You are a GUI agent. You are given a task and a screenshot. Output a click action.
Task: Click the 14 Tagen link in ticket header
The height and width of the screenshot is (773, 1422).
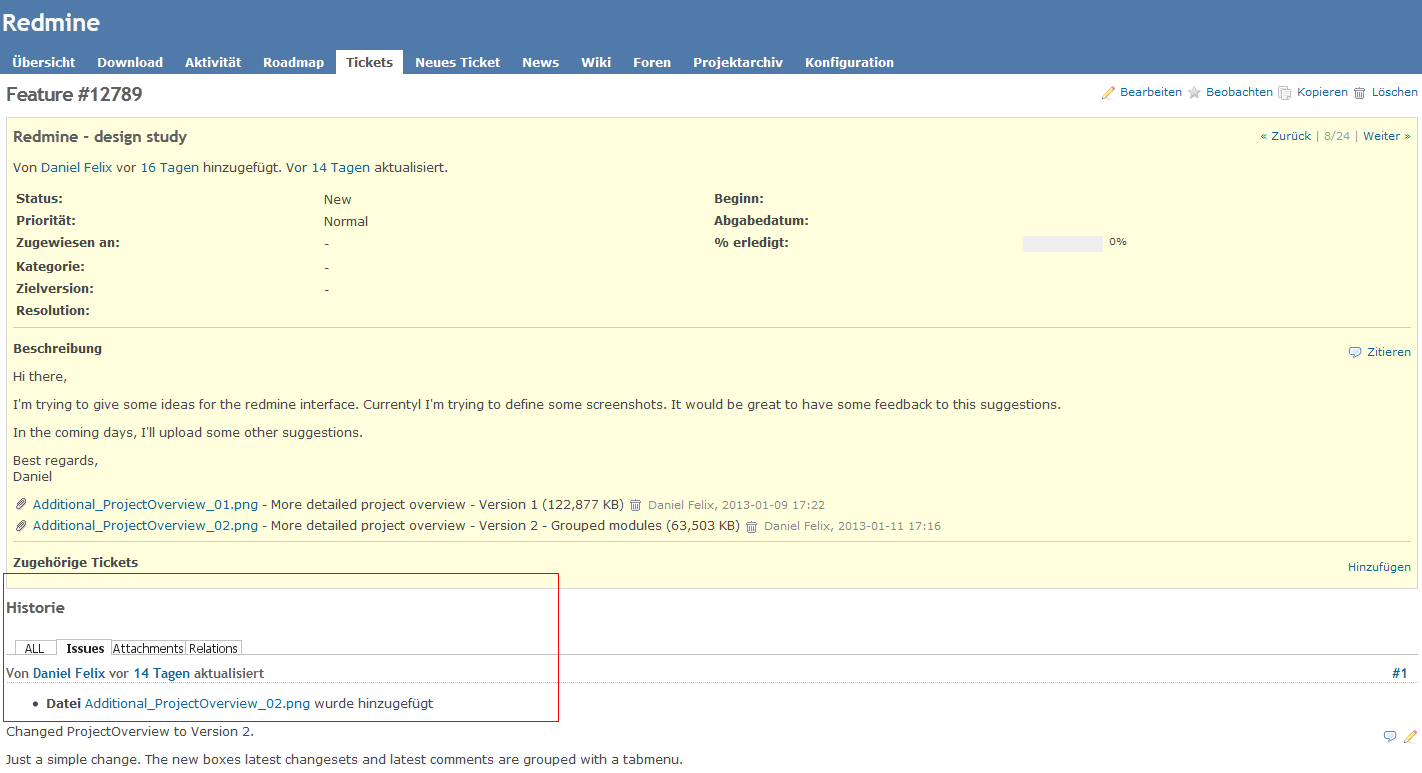tap(341, 168)
